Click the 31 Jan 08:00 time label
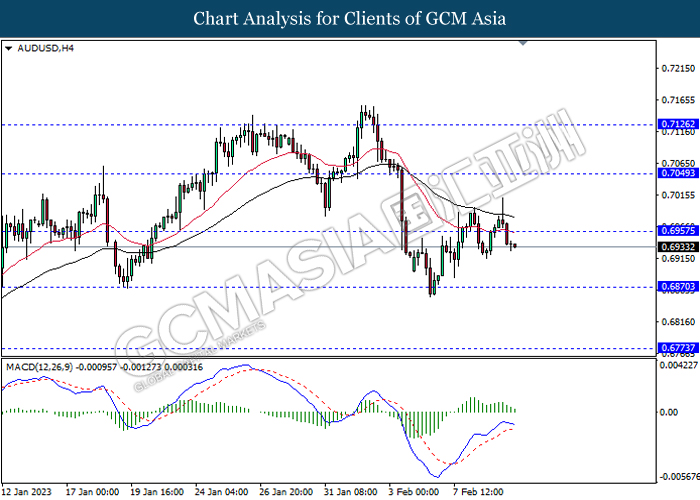This screenshot has height=500, width=700. pos(351,492)
